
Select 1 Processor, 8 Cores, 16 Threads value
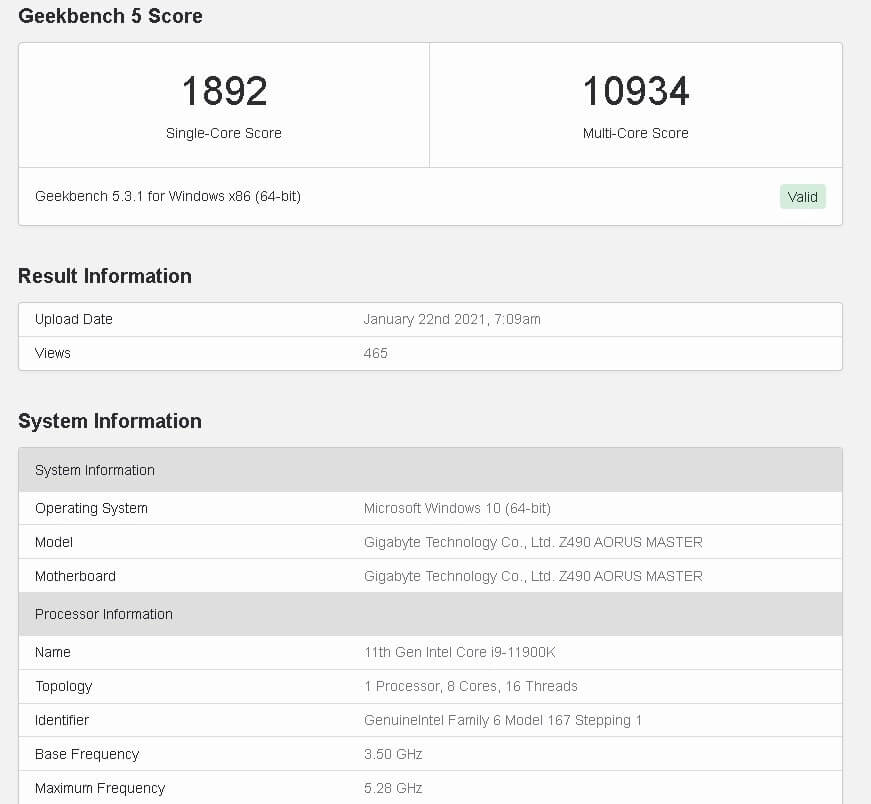coord(471,686)
